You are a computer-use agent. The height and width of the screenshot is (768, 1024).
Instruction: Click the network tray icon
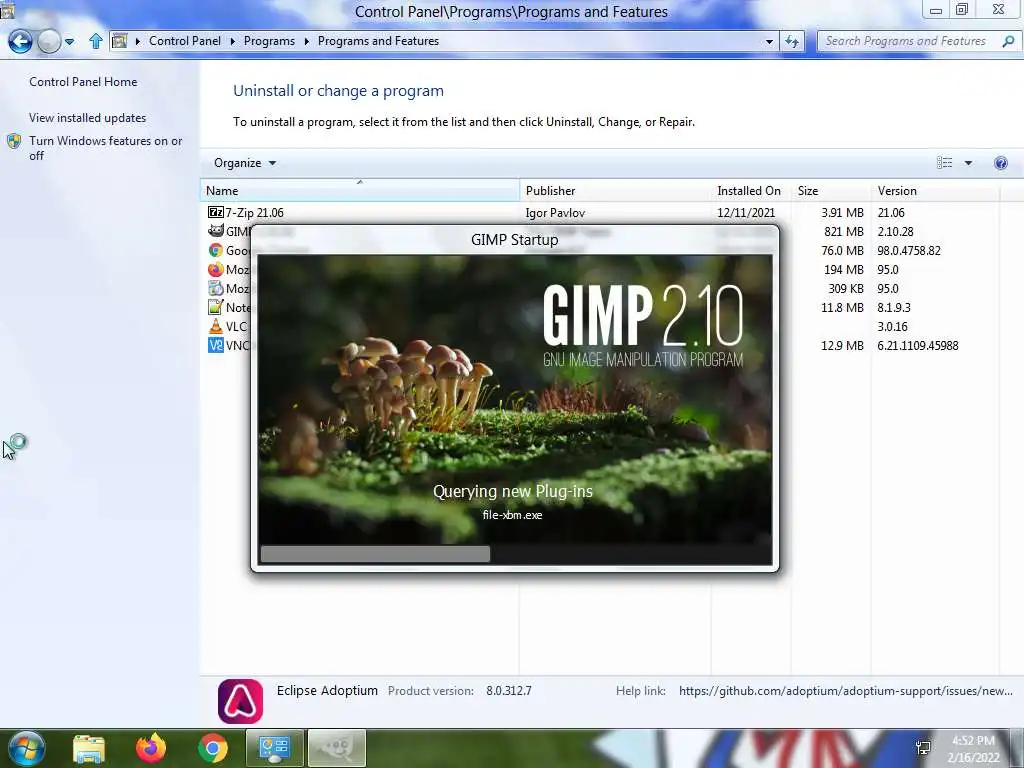(x=923, y=748)
